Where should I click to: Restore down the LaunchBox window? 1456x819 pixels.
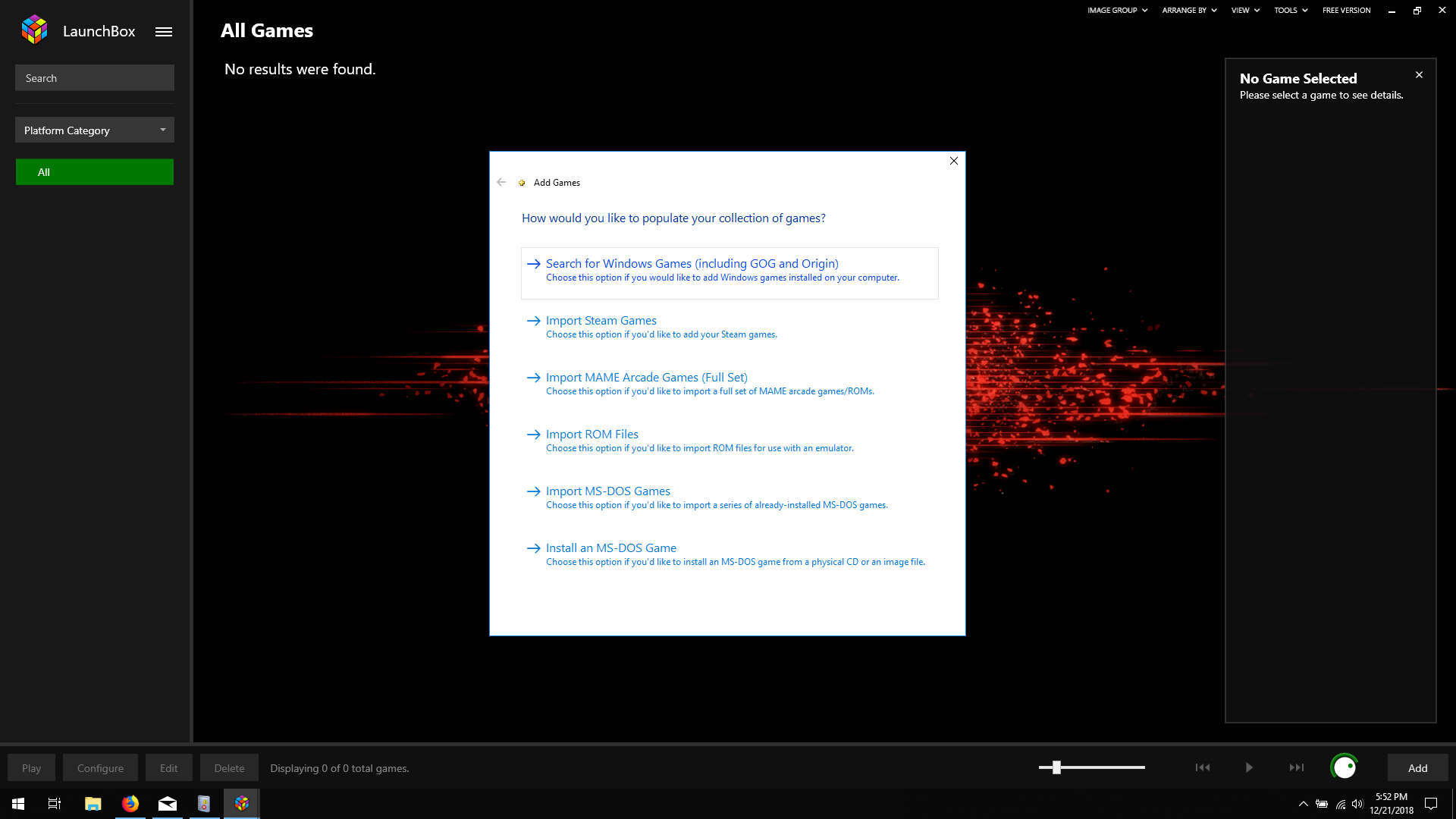(x=1417, y=11)
